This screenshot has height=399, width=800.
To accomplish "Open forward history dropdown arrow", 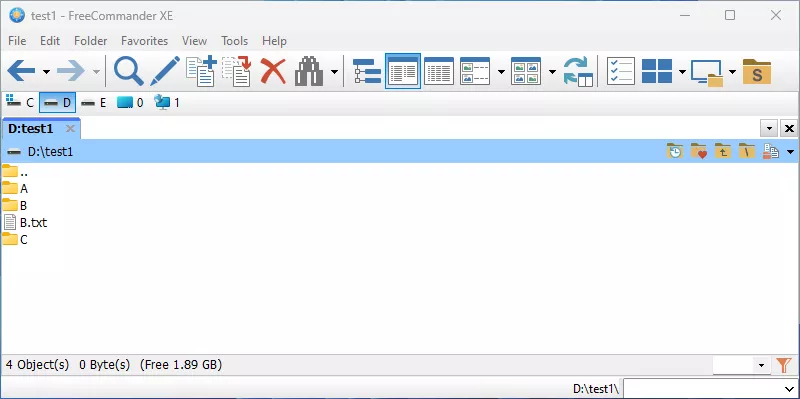I will tap(96, 72).
